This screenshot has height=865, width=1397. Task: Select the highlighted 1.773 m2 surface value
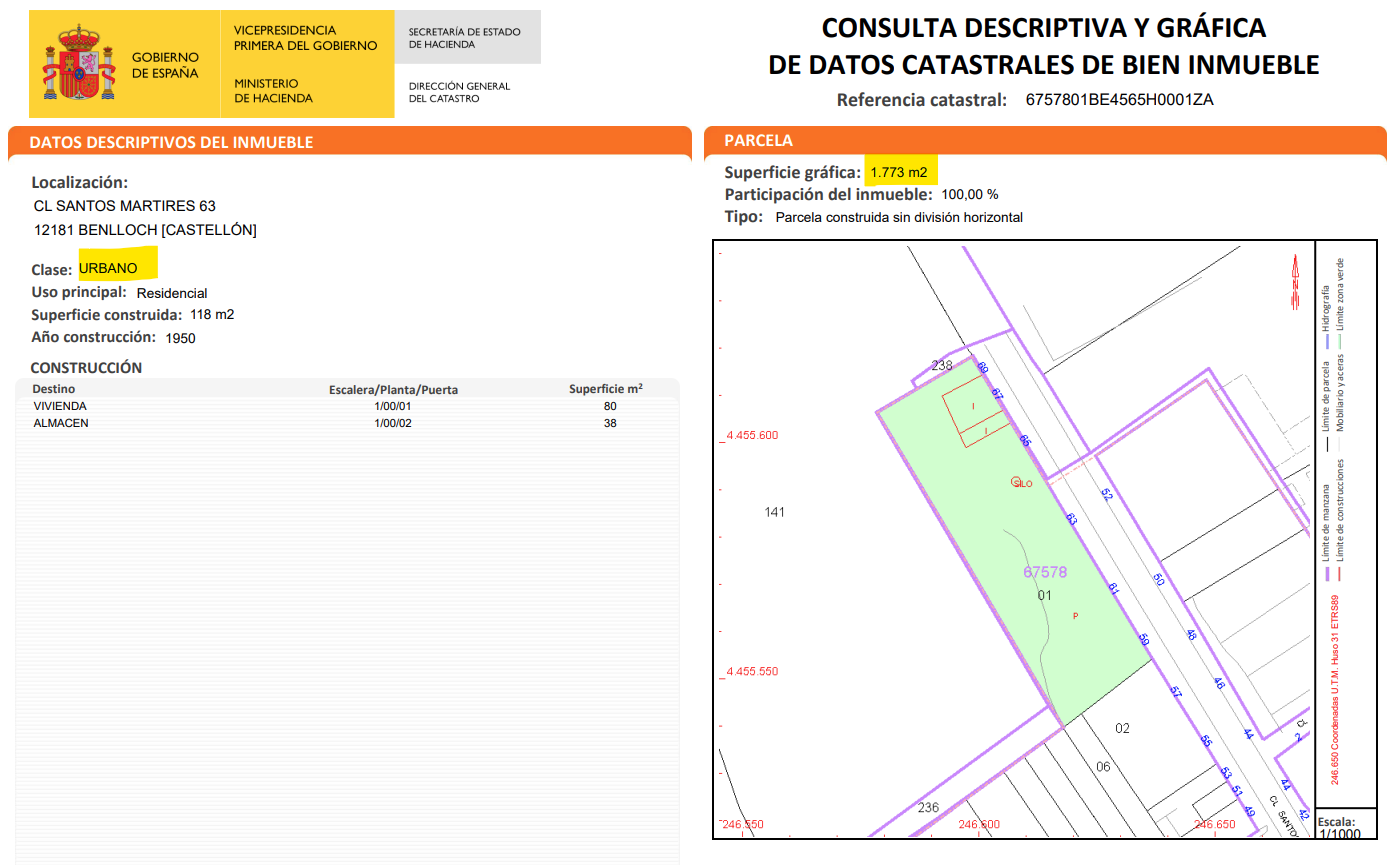point(899,172)
